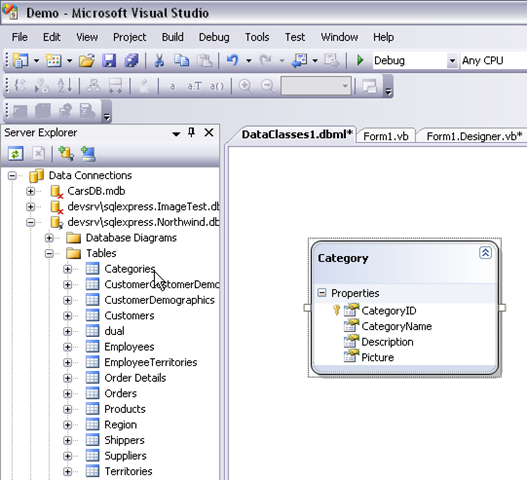The image size is (527, 480).
Task: Save the current file with floppy icon
Action: click(x=109, y=61)
